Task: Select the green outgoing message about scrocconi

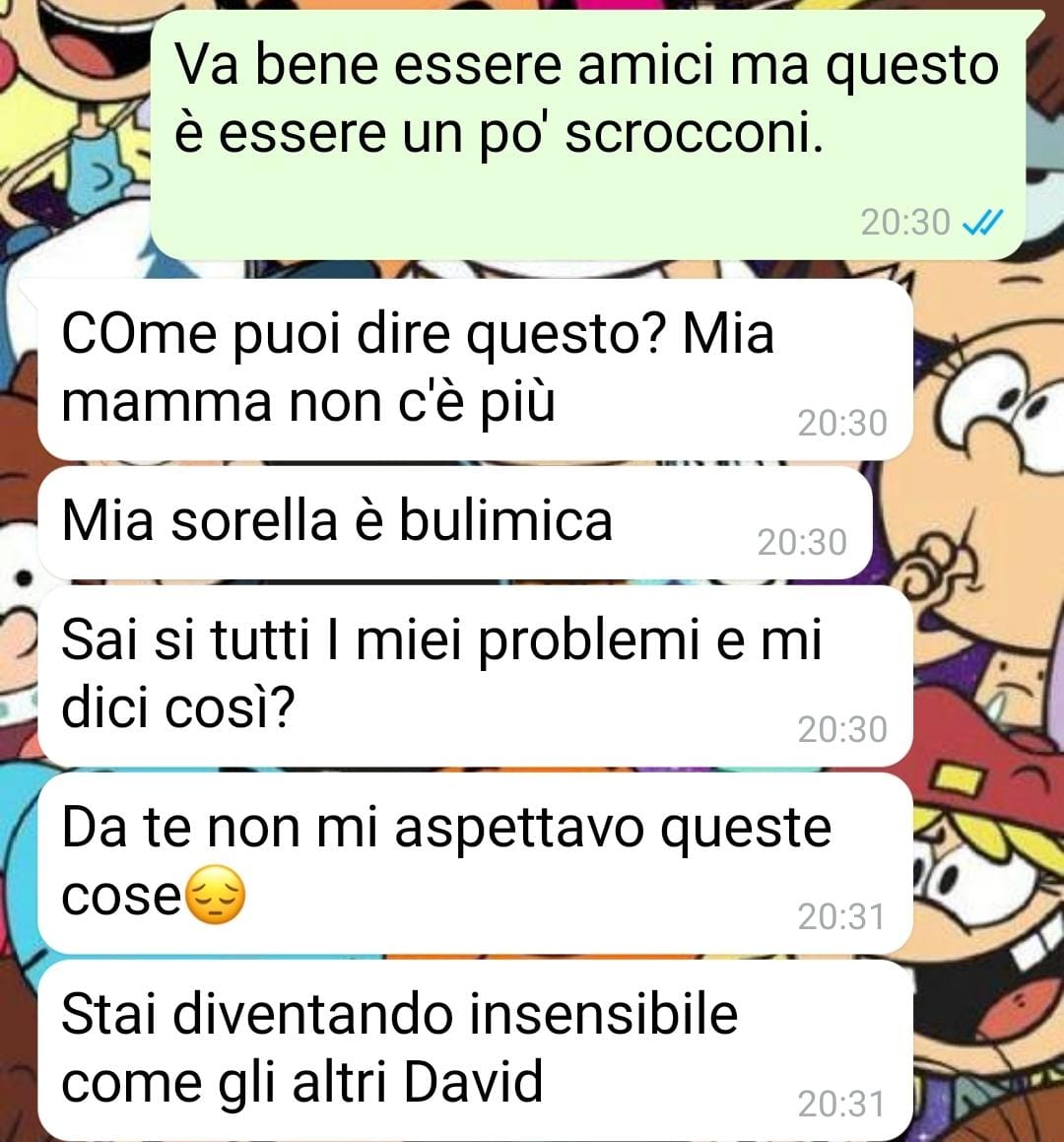Action: tap(588, 135)
